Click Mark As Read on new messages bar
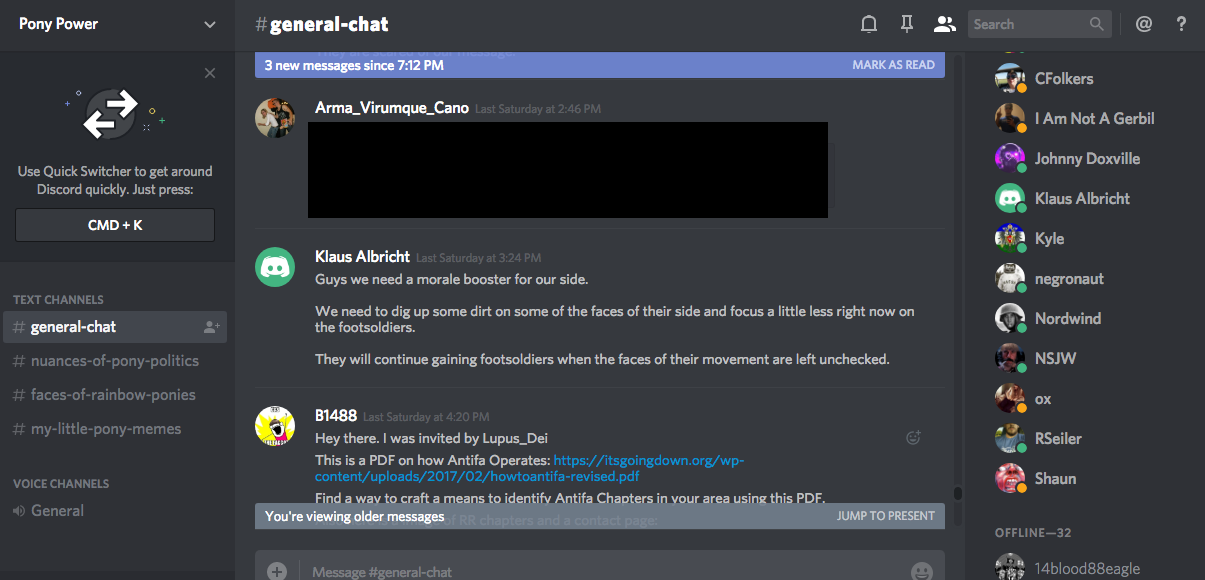Screen dimensions: 1205x580 click(x=893, y=65)
